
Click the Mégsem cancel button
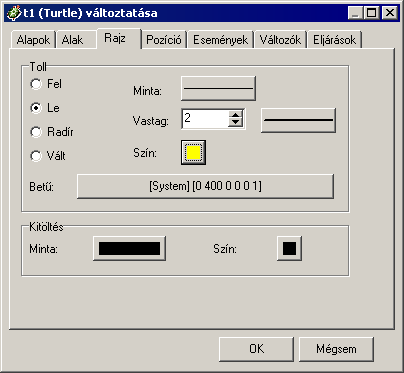pyautogui.click(x=336, y=349)
